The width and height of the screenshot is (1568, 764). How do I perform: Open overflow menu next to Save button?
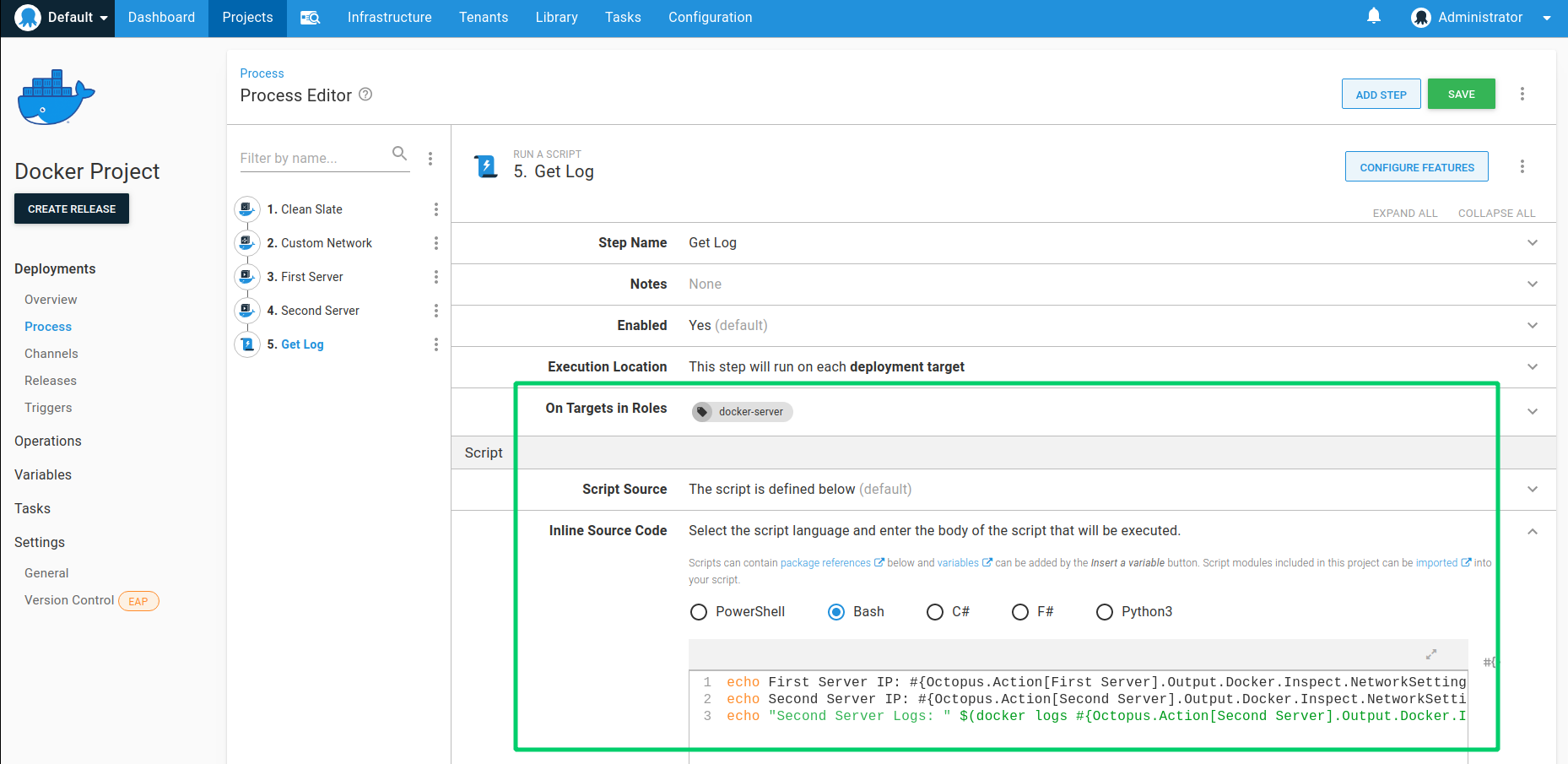pos(1522,94)
